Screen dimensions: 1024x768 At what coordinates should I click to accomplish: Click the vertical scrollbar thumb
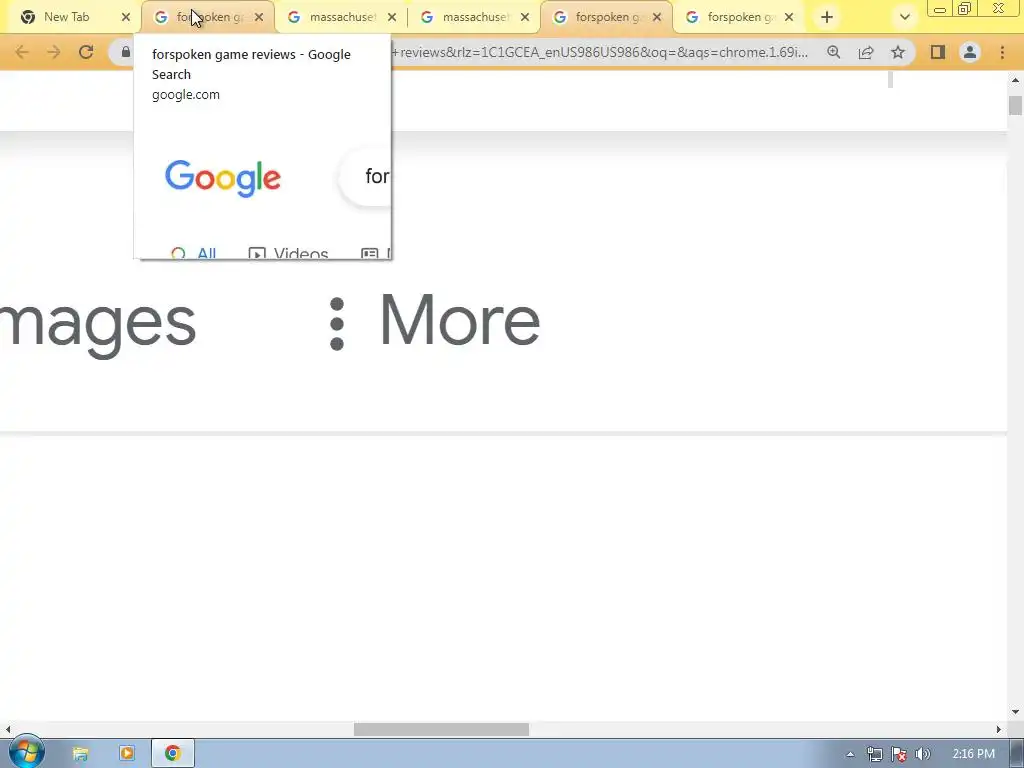click(x=1015, y=105)
